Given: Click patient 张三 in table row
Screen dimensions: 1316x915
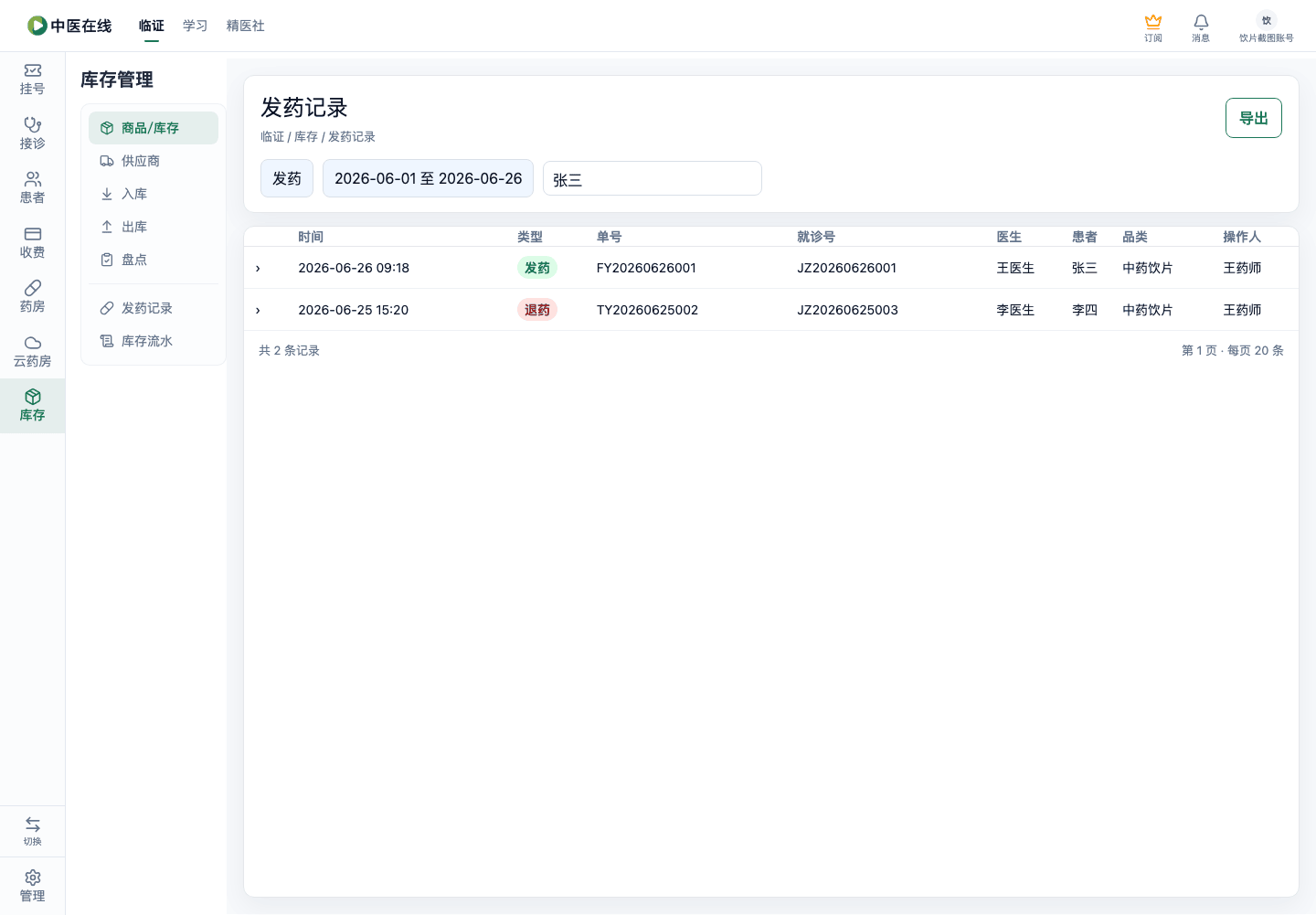Looking at the screenshot, I should 1085,268.
